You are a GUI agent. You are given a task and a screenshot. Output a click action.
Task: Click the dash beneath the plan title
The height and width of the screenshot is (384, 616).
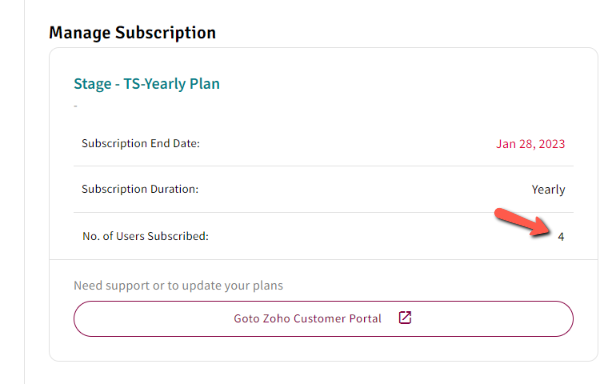[x=75, y=106]
